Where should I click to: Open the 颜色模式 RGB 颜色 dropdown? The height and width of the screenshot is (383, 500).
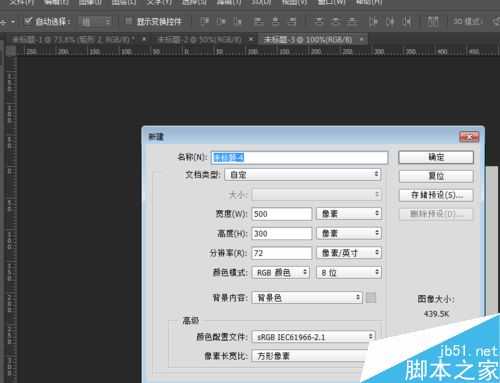click(281, 273)
